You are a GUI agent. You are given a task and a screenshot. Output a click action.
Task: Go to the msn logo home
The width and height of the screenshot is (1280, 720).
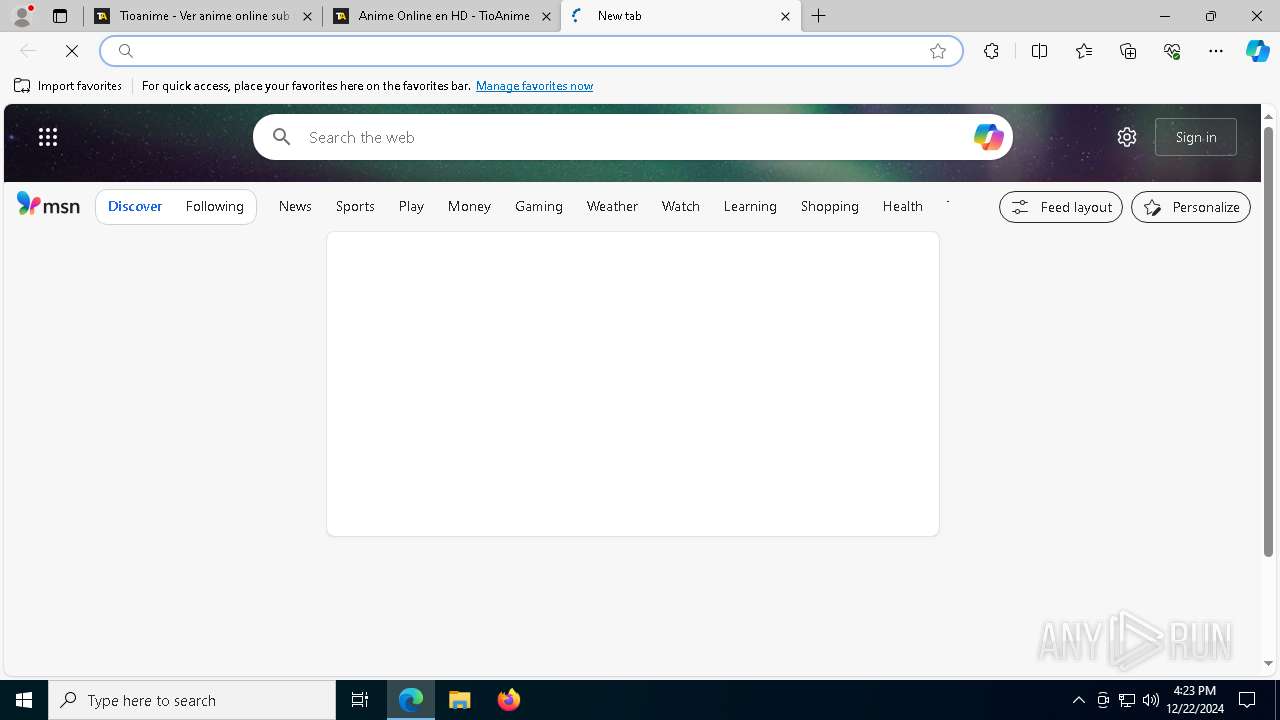click(x=48, y=205)
